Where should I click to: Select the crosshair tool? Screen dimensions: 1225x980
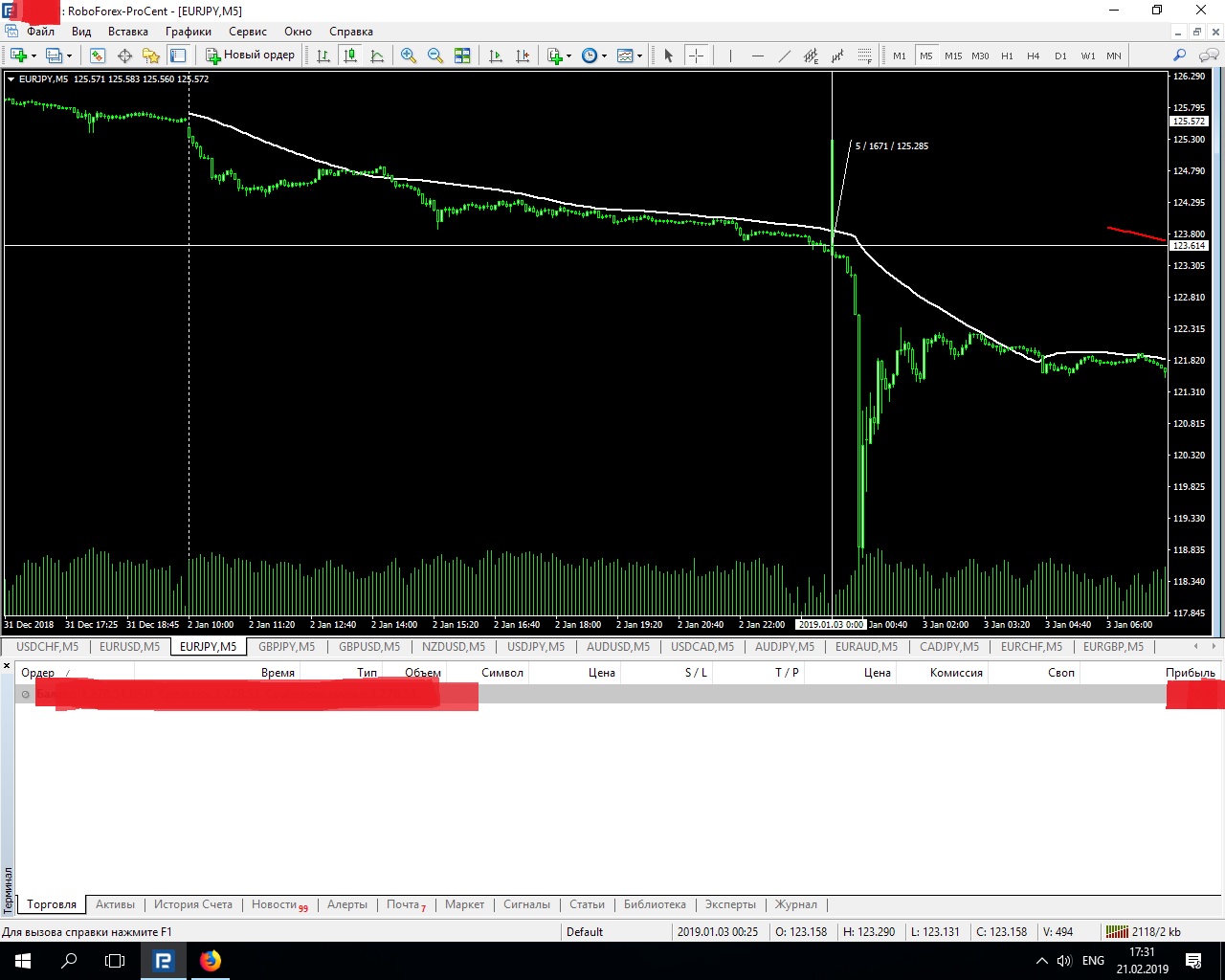pos(696,56)
